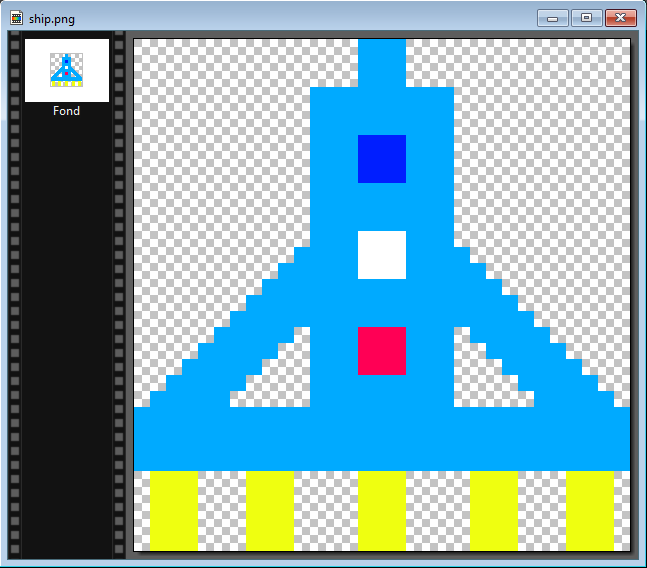This screenshot has width=647, height=568.
Task: Click the wide cyan base of the ship
Action: [x=382, y=440]
